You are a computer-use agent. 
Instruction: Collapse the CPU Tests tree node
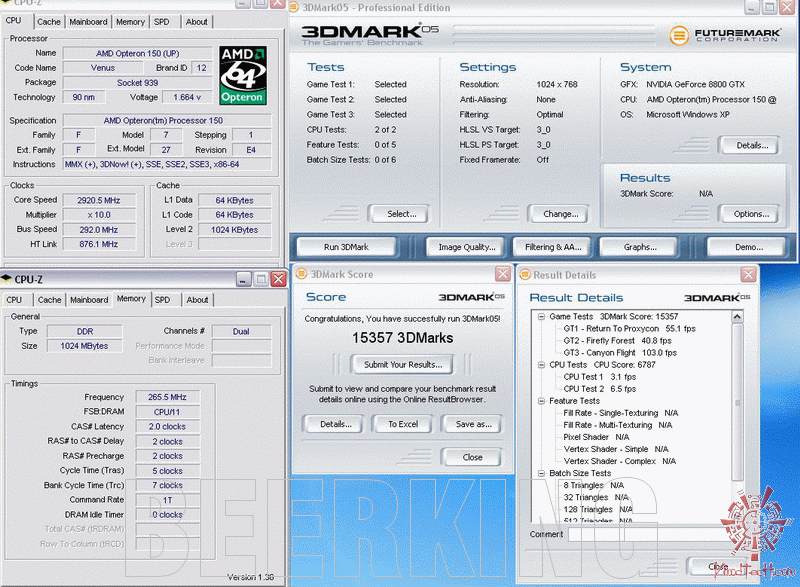pos(541,365)
